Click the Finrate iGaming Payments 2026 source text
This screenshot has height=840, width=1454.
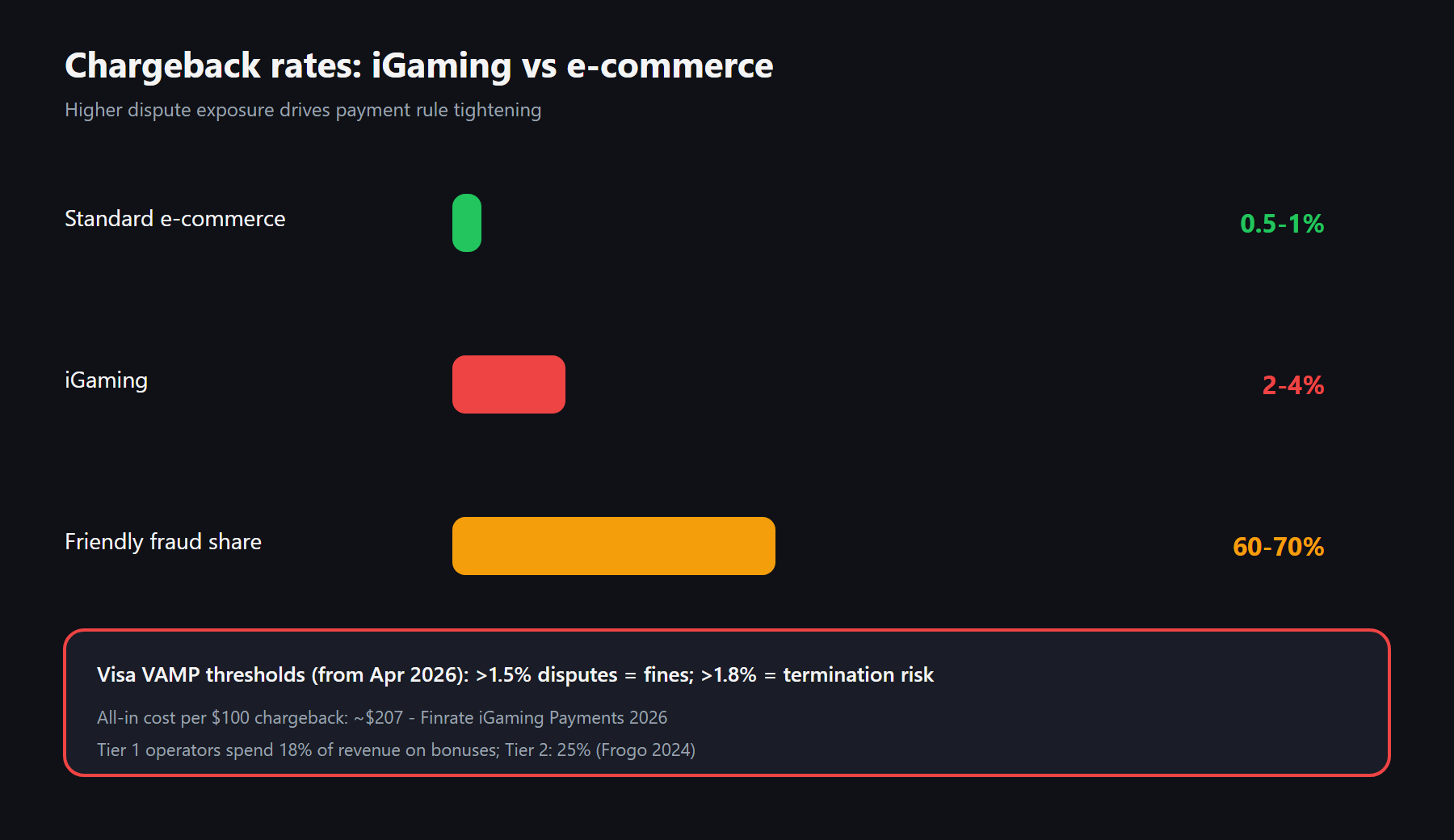coord(544,718)
